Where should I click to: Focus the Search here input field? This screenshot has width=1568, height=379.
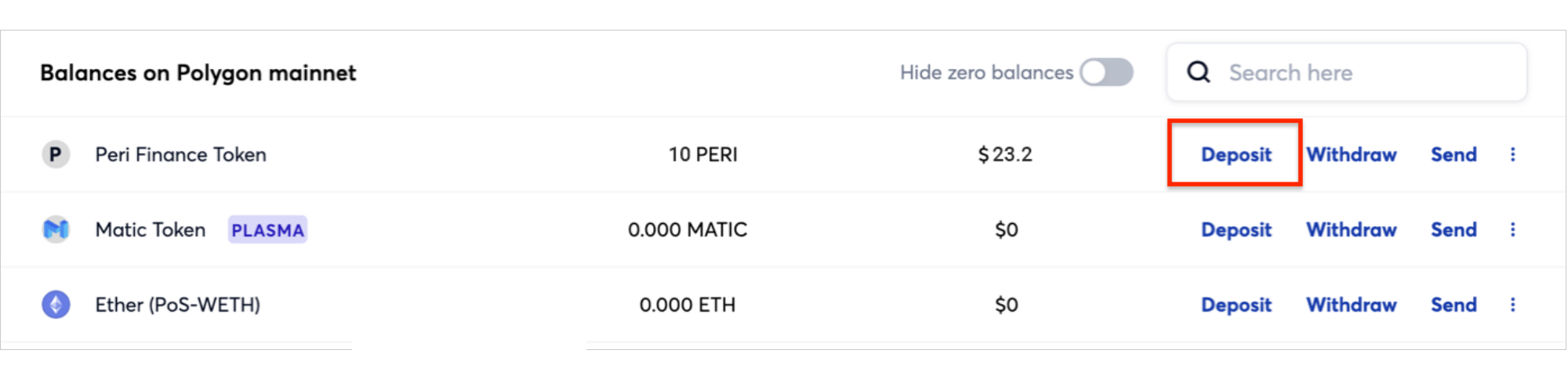click(1347, 73)
